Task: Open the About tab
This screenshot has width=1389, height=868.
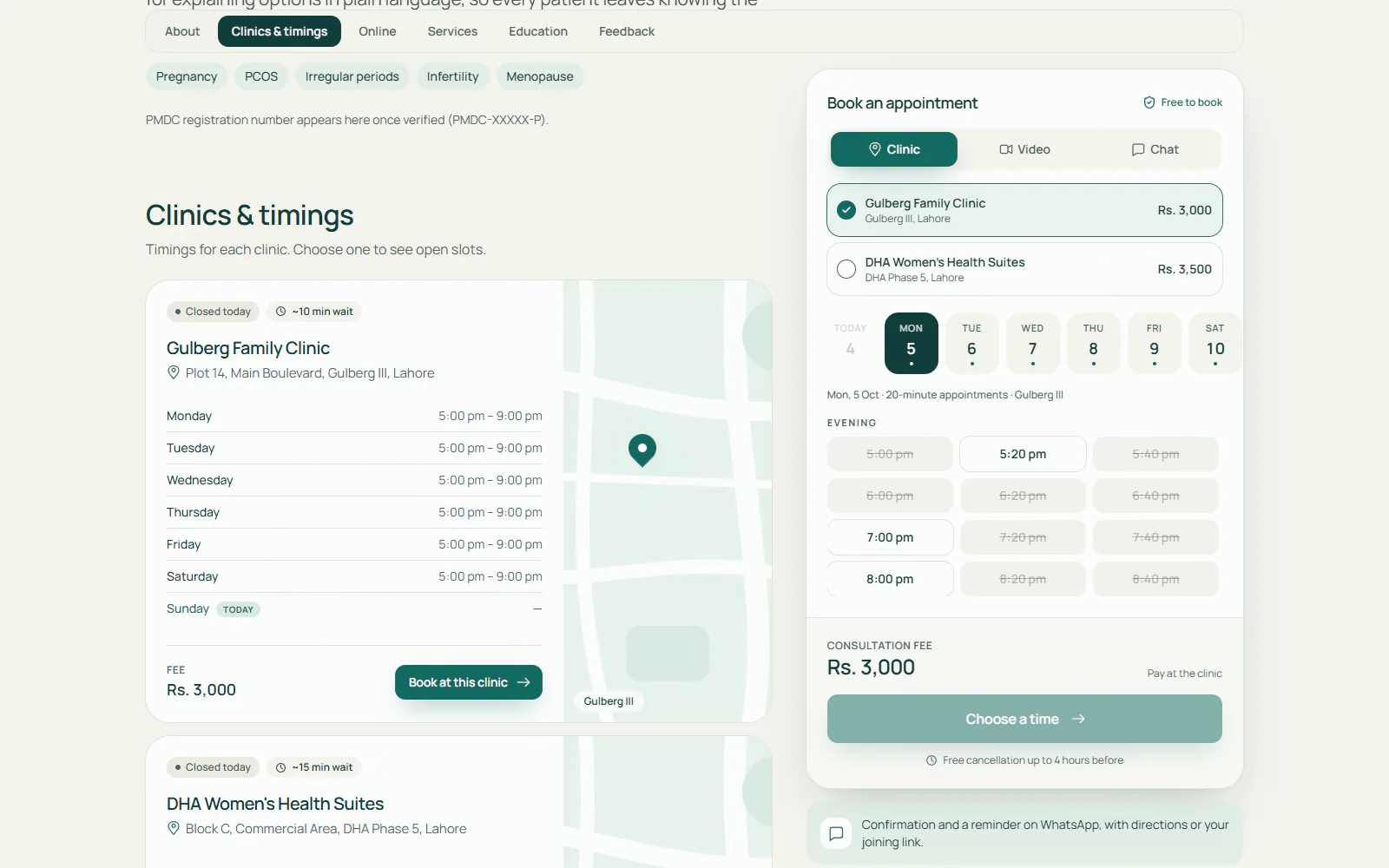Action: point(182,31)
